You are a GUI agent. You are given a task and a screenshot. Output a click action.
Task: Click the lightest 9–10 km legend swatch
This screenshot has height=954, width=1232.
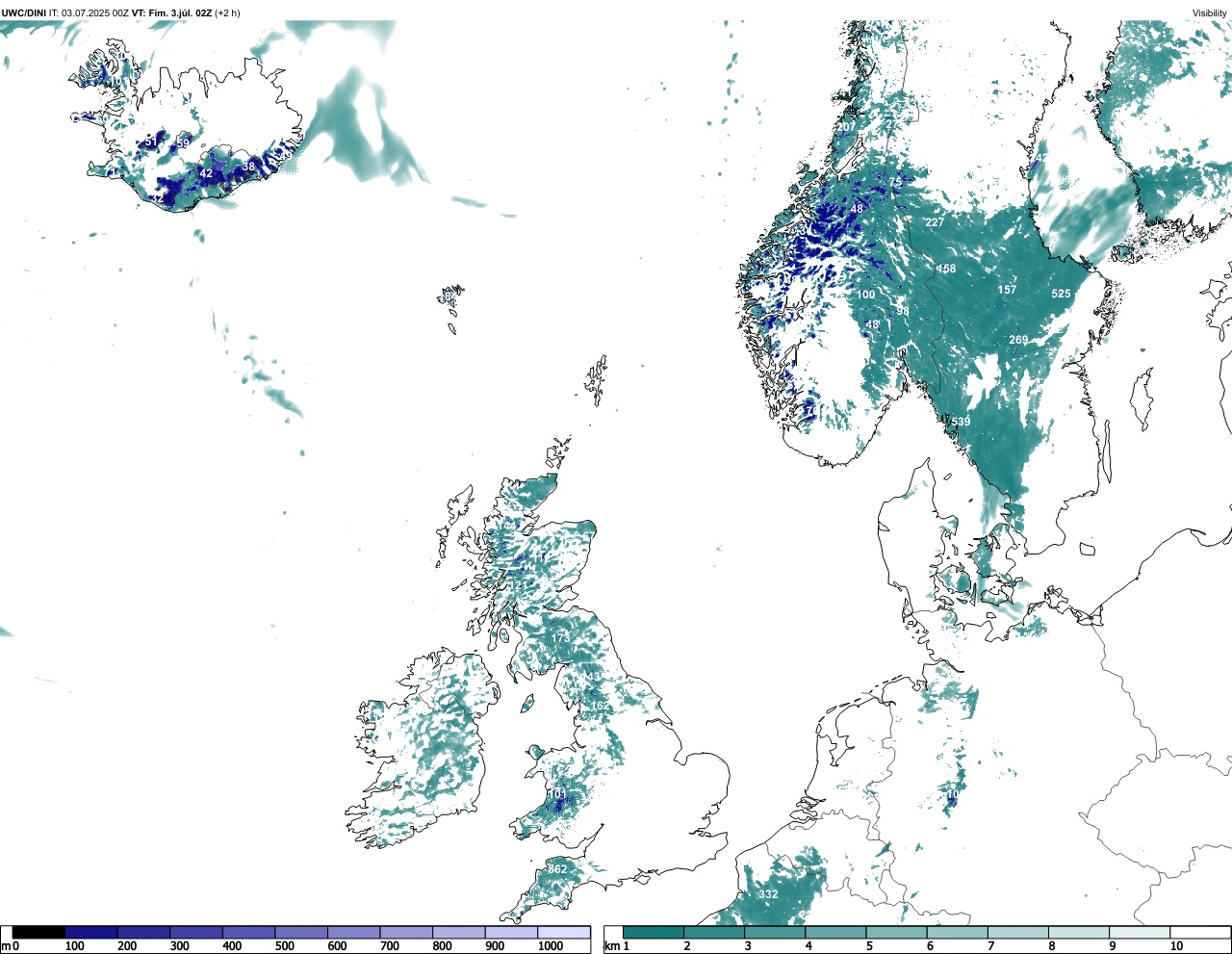(1140, 932)
